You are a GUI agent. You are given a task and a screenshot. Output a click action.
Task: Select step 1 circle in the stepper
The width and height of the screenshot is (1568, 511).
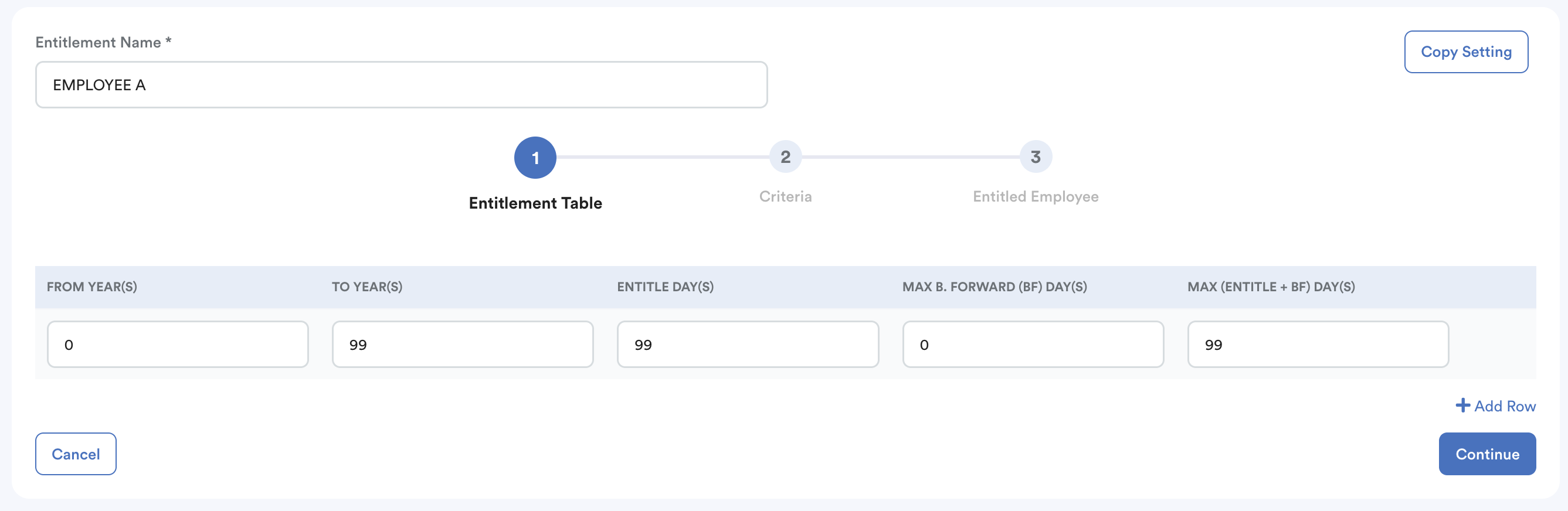coord(535,158)
